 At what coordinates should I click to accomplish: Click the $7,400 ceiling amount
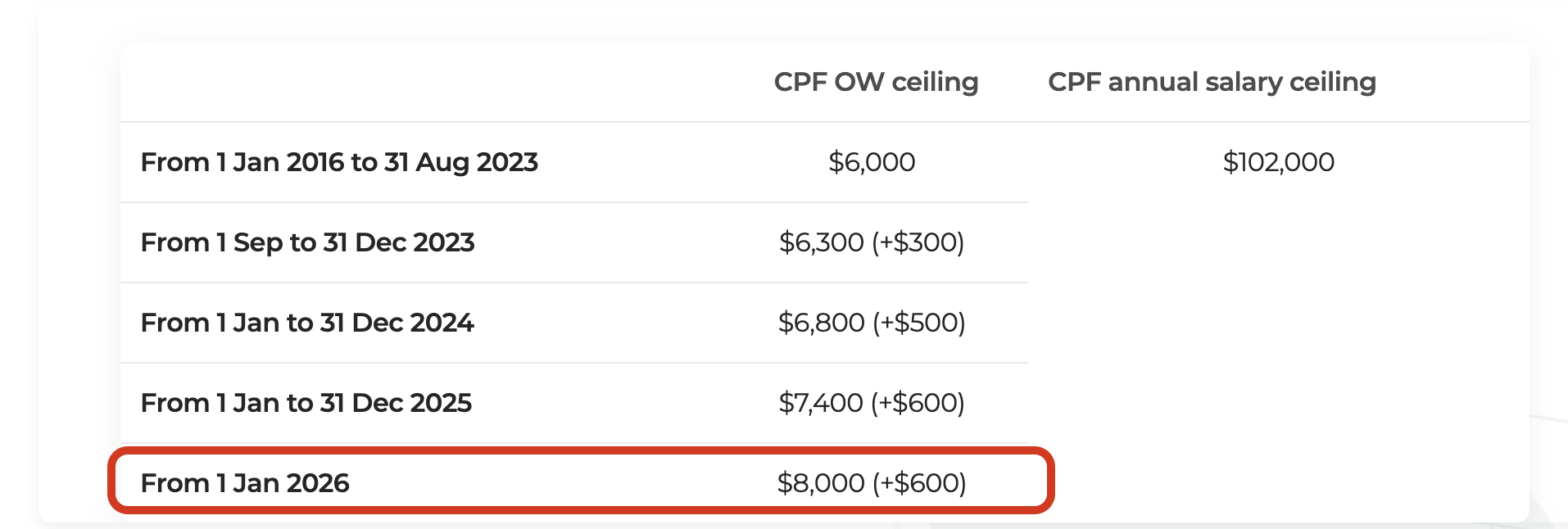(x=820, y=403)
